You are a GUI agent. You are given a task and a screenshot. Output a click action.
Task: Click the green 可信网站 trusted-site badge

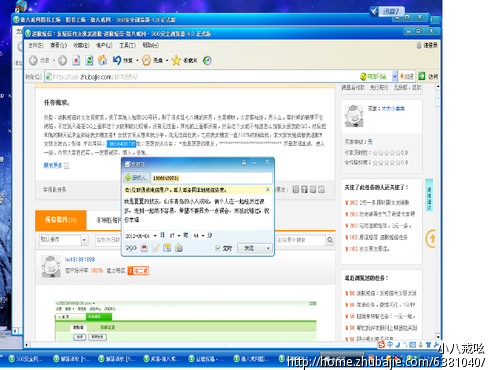pyautogui.click(x=373, y=77)
